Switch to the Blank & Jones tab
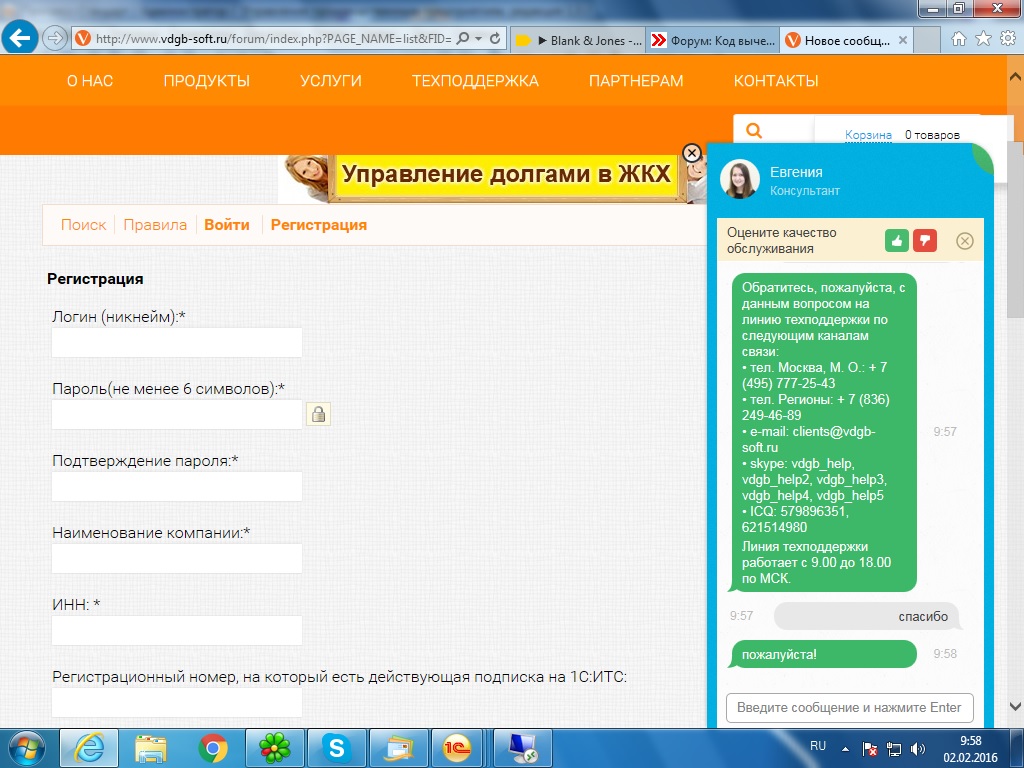Screen dimensions: 1024x768 (x=578, y=40)
